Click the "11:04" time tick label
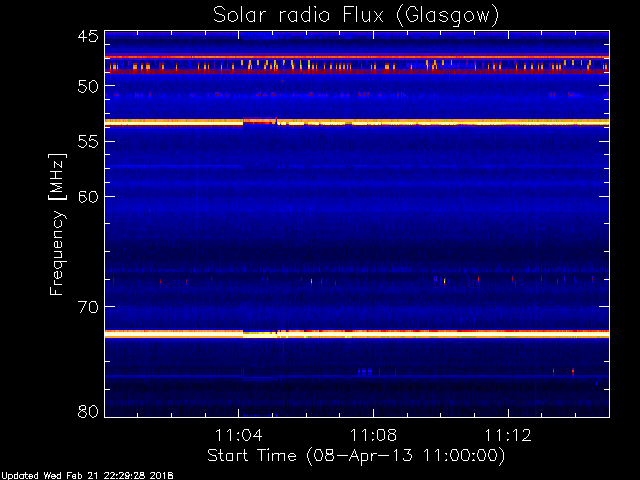Screen dimensions: 640x480 (x=239, y=435)
